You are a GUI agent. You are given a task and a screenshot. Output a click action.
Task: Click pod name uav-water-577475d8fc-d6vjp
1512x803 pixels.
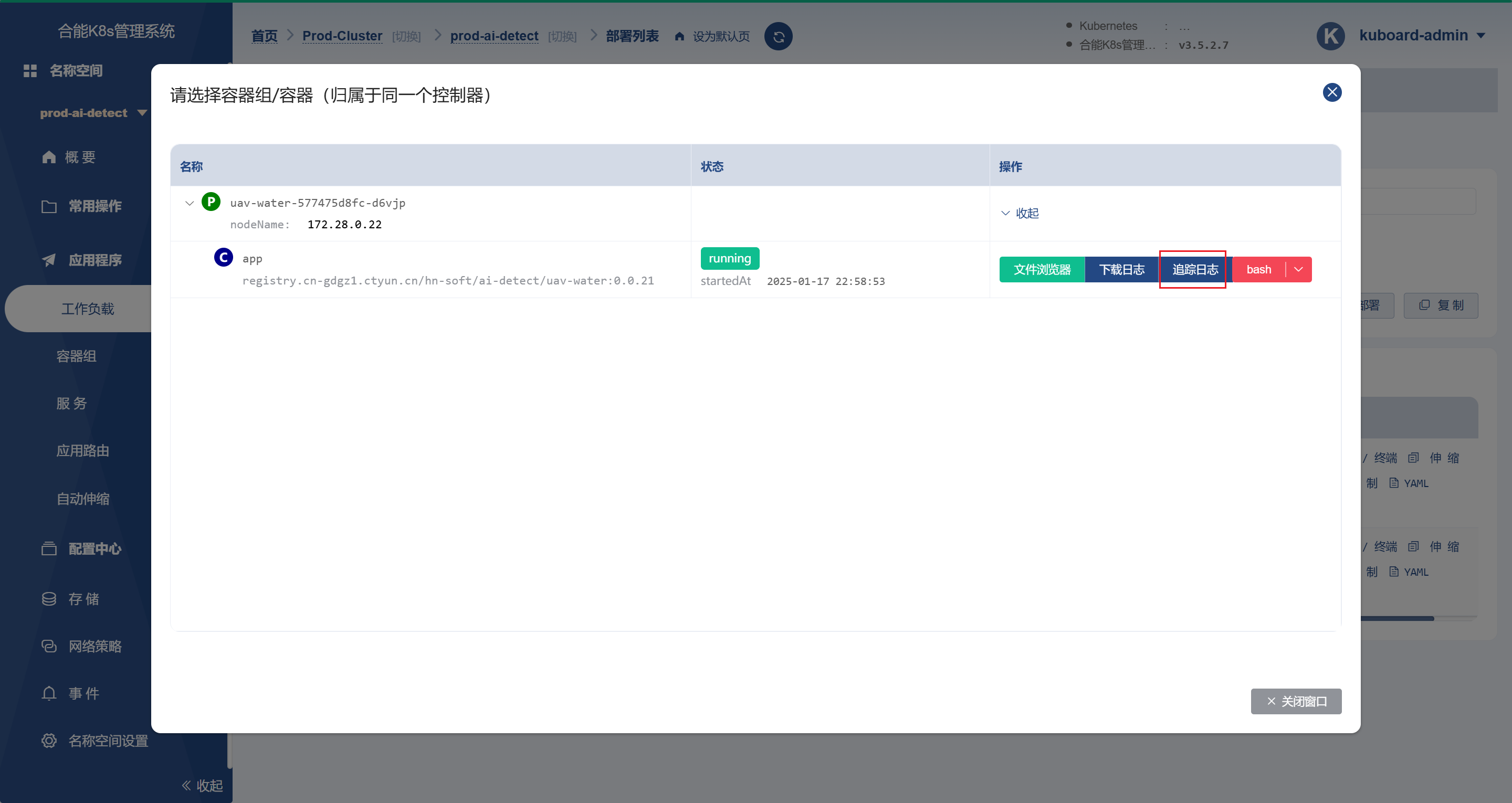[318, 203]
